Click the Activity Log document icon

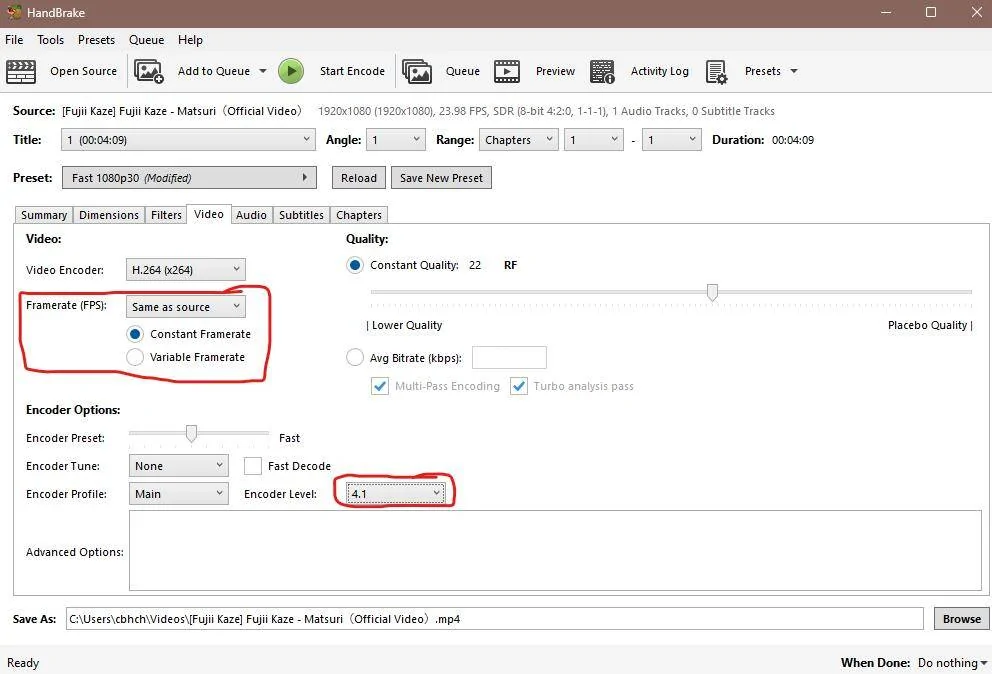click(602, 72)
